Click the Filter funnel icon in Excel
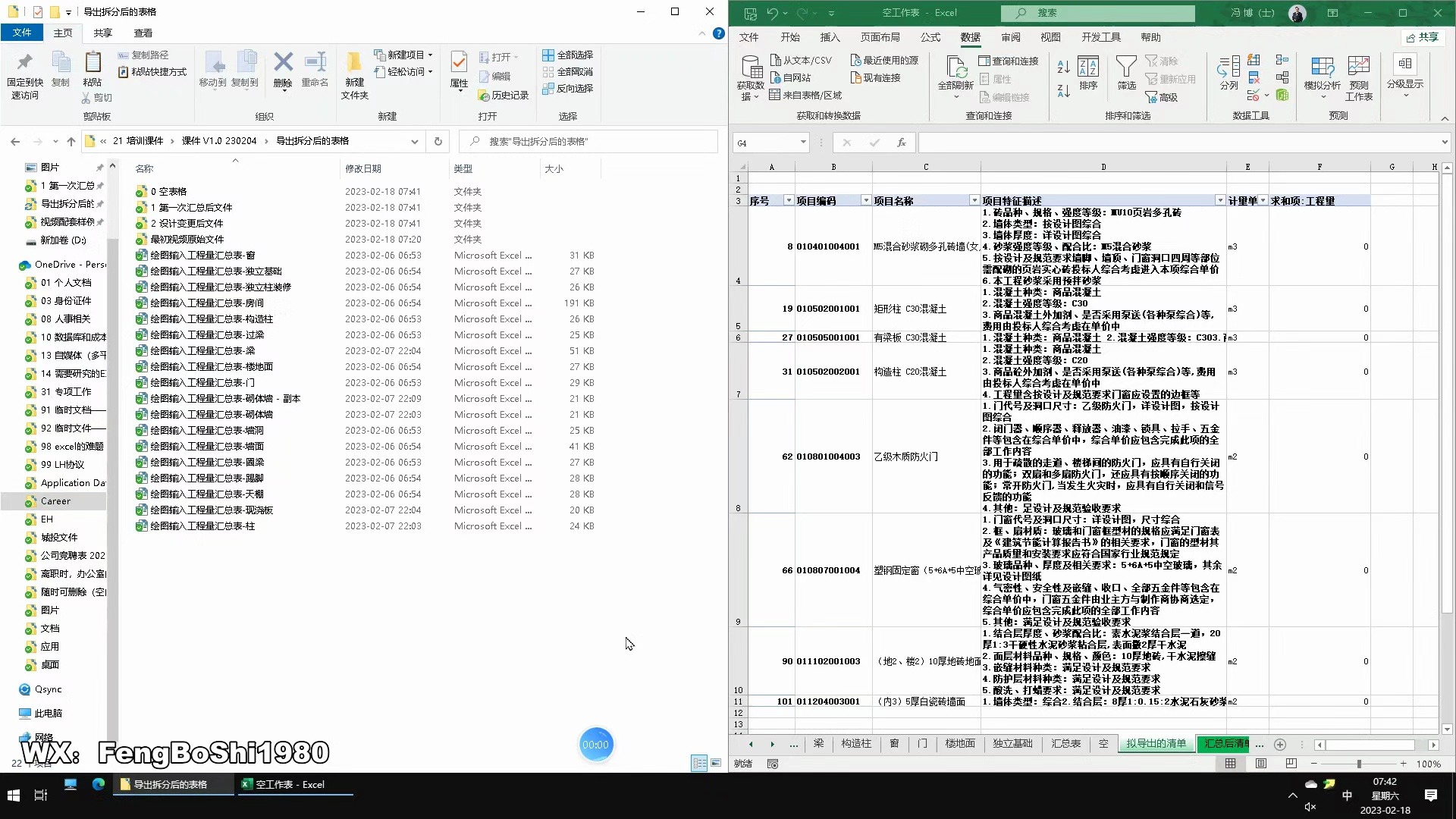This screenshot has width=1456, height=819. pos(1126,67)
